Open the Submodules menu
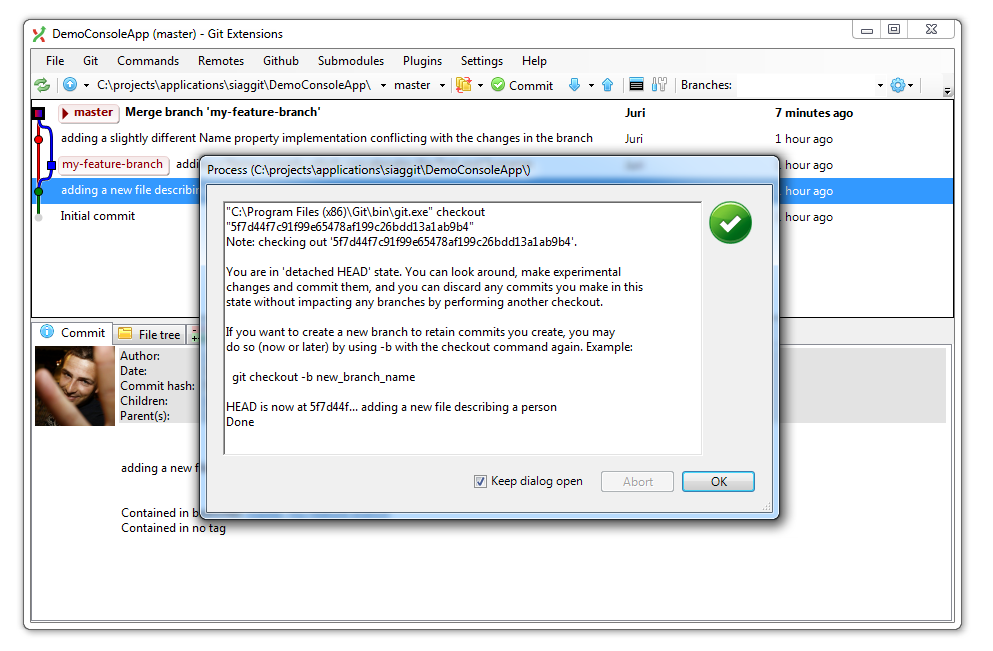993x651 pixels. pos(351,61)
